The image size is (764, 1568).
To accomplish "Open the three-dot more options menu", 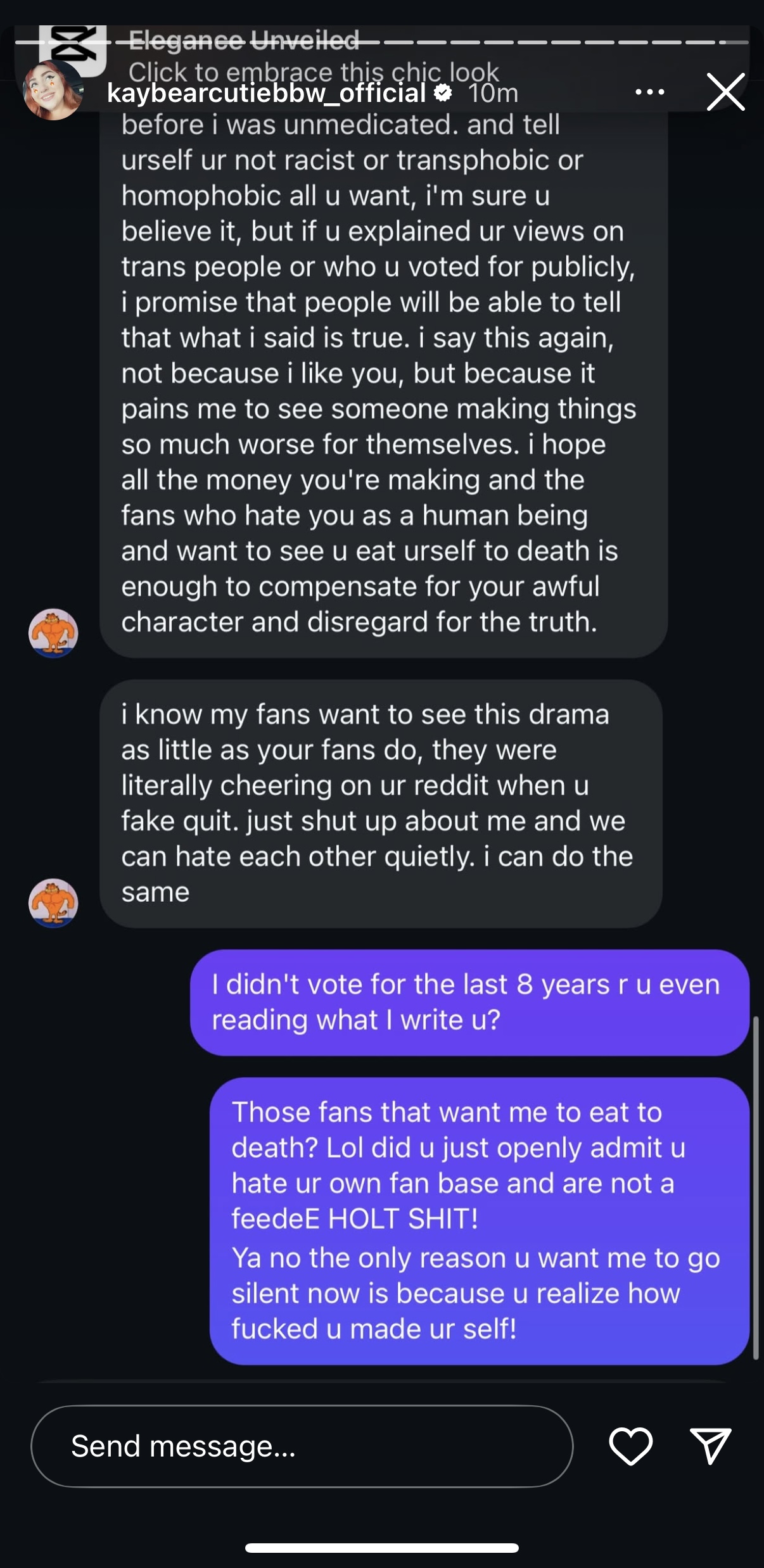I will pos(649,92).
